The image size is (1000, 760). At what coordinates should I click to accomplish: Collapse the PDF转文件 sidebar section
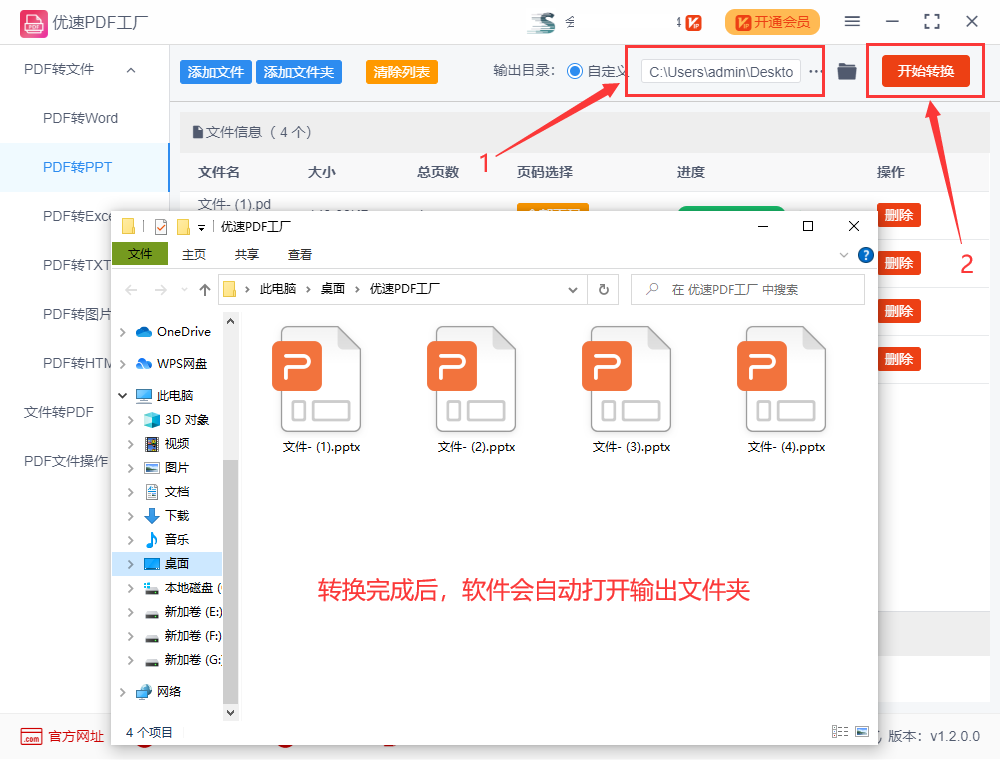(x=131, y=69)
